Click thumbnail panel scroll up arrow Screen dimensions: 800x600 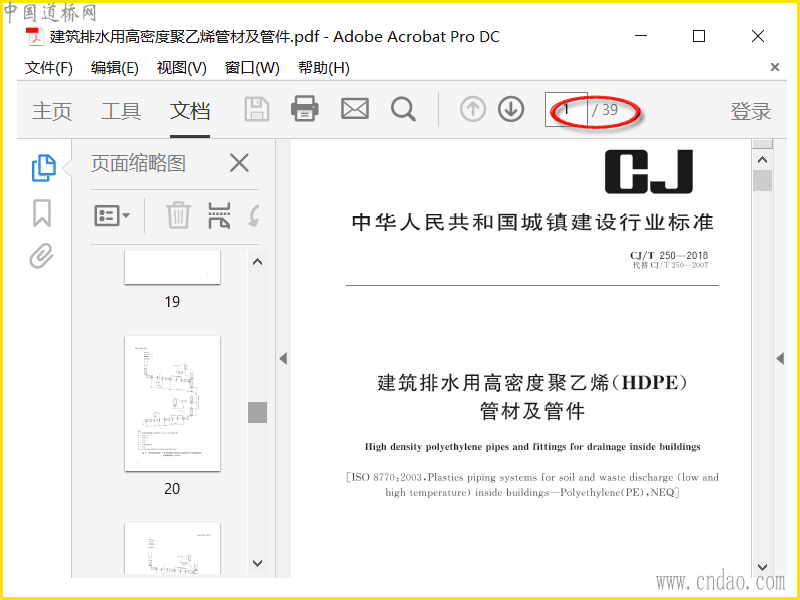[x=258, y=262]
